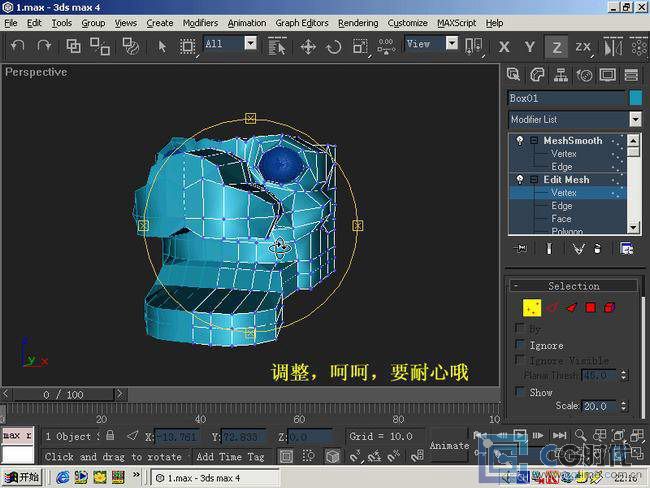Image resolution: width=650 pixels, height=488 pixels.
Task: Choose yellow Vertex selection level button
Action: [x=532, y=308]
